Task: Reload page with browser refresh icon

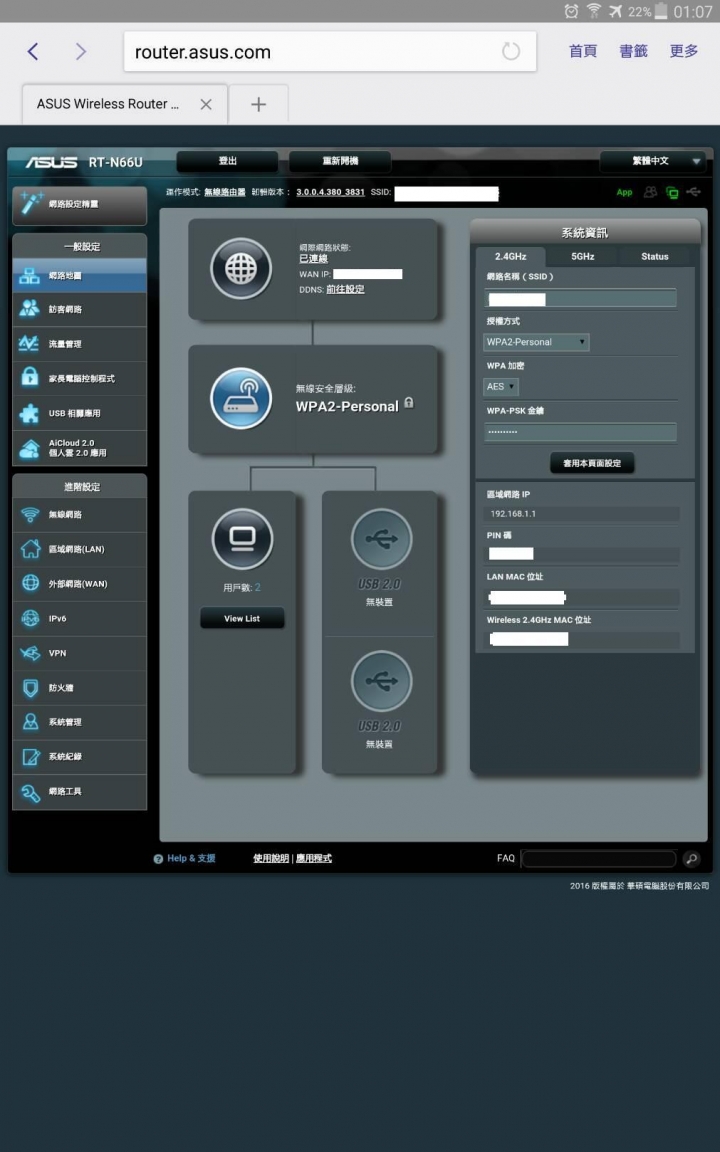Action: [511, 51]
